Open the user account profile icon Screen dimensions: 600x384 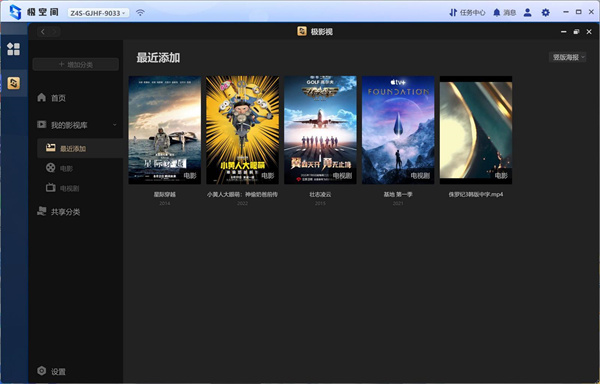click(x=527, y=13)
